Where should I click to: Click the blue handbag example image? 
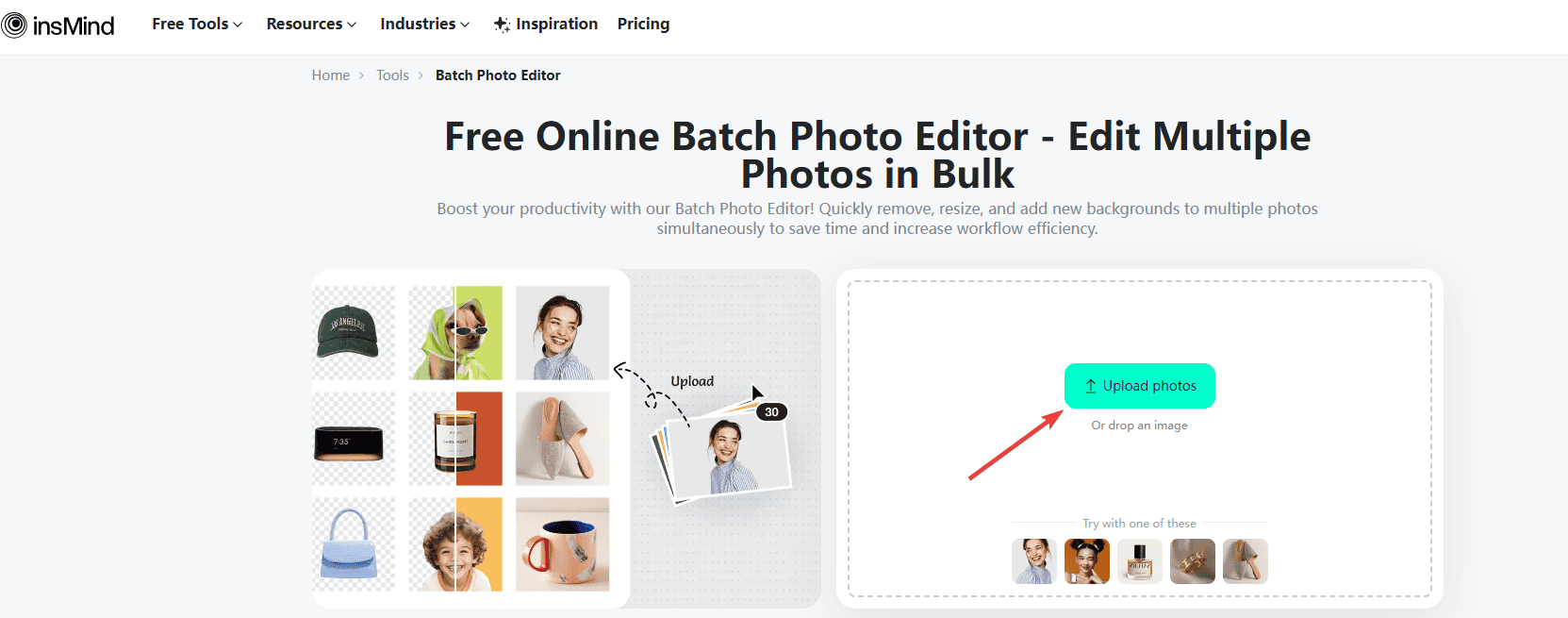[354, 544]
